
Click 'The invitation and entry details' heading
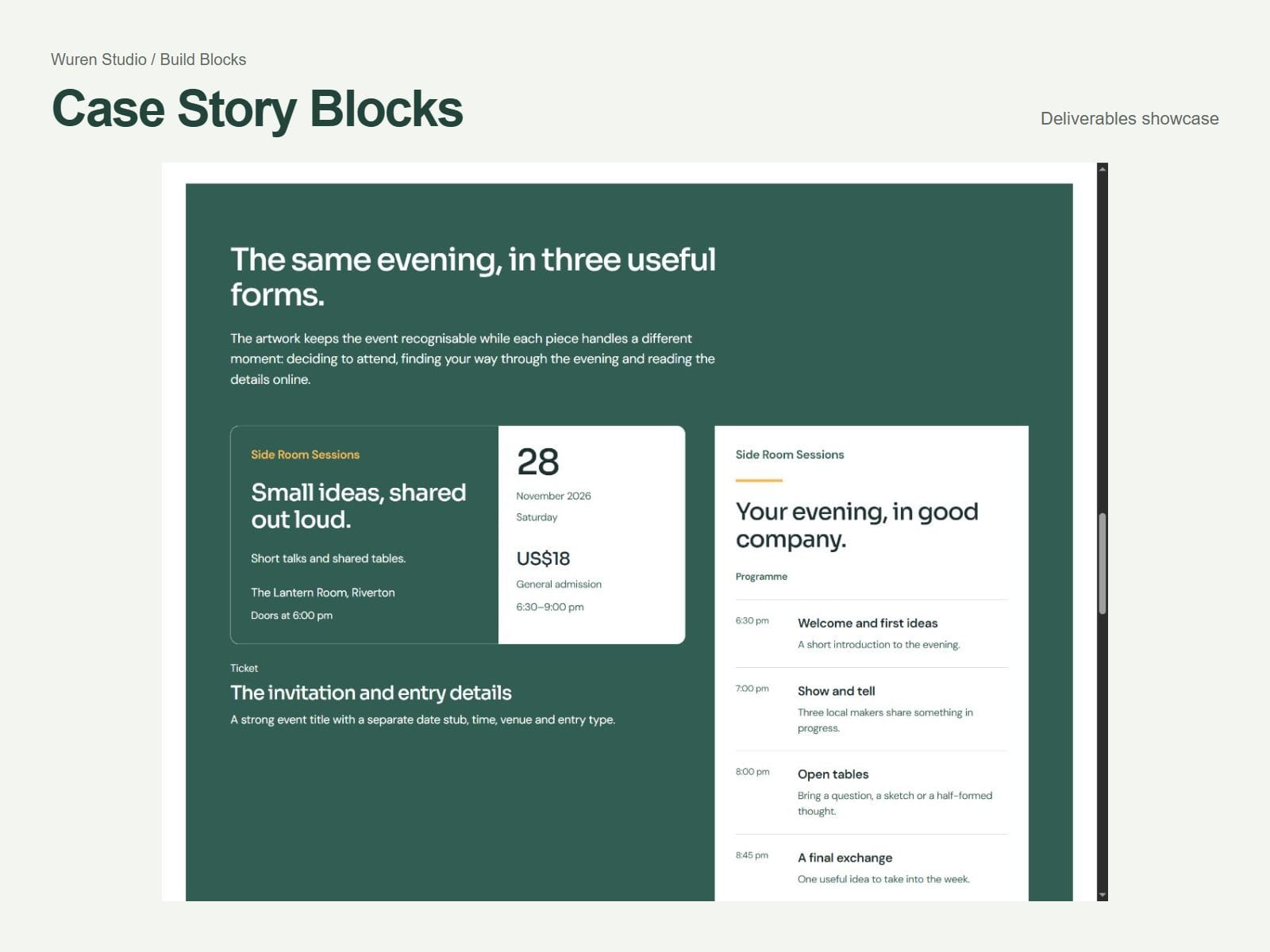pos(371,693)
